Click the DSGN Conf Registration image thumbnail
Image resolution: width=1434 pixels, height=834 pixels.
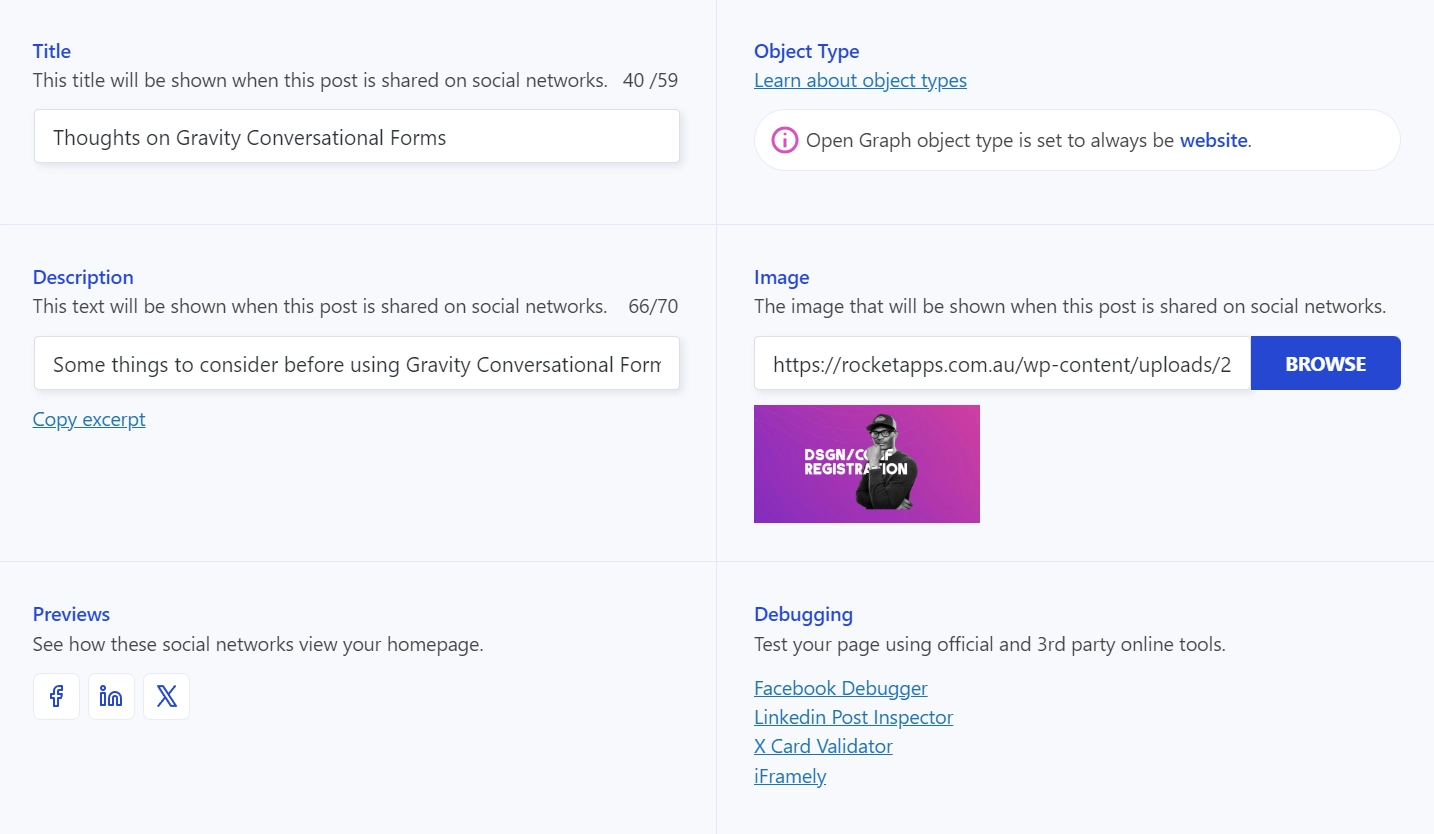[x=866, y=463]
